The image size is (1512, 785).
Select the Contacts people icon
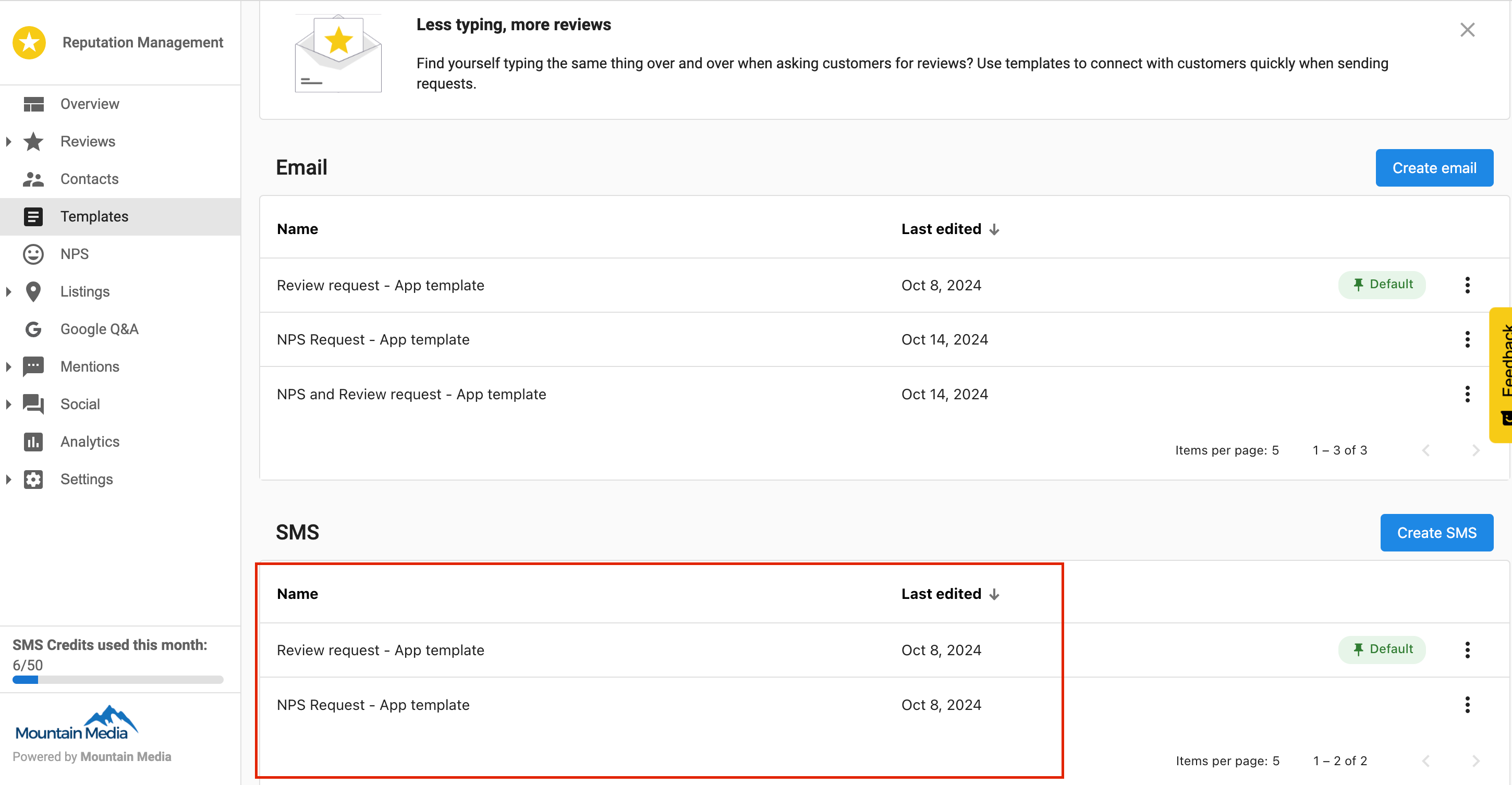click(33, 179)
